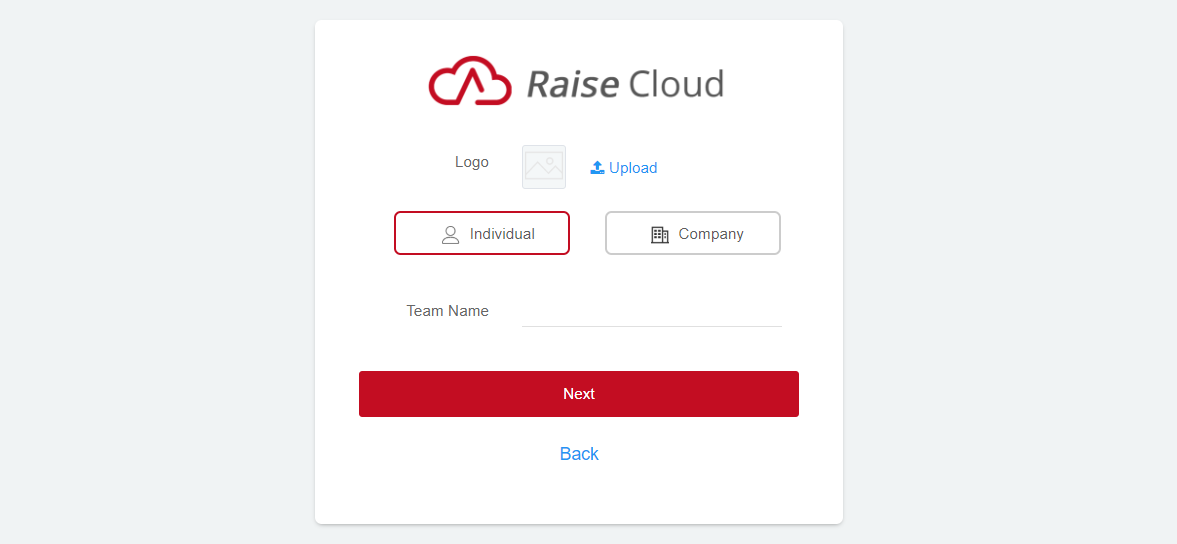Click the italic word Raise in header

(x=573, y=84)
